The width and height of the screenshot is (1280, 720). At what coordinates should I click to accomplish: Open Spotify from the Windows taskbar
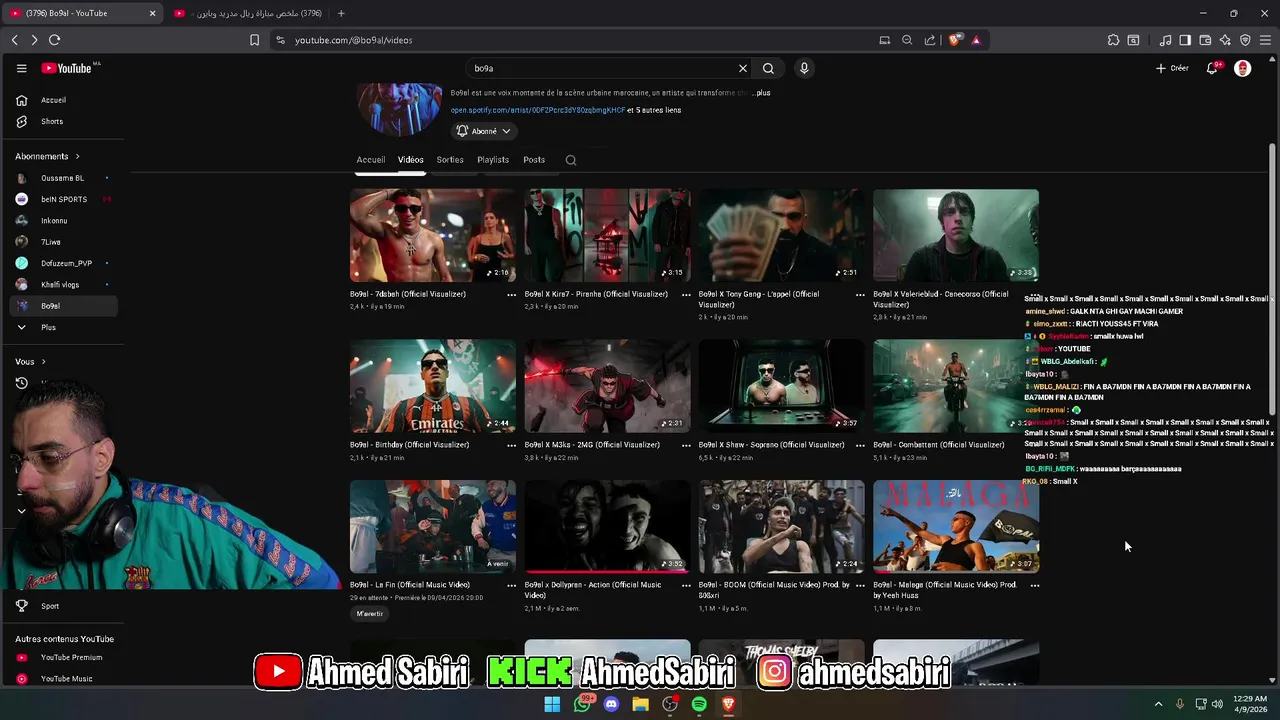(x=699, y=704)
